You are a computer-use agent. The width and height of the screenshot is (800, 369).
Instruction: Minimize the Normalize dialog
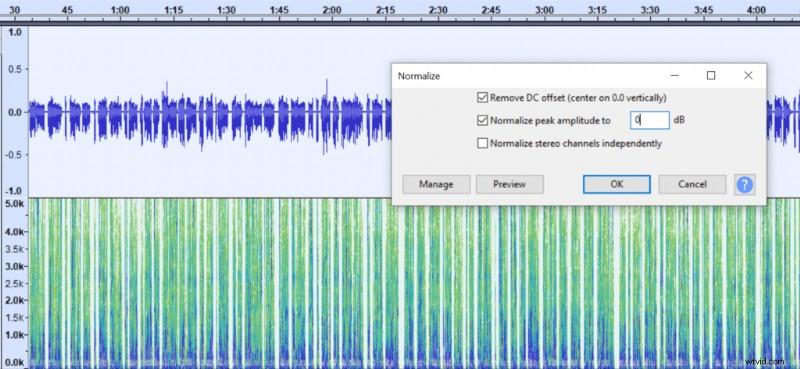(x=675, y=76)
